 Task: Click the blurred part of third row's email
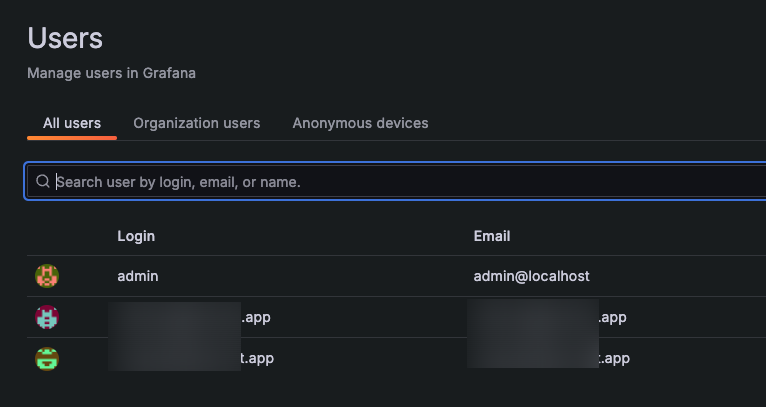(x=532, y=358)
